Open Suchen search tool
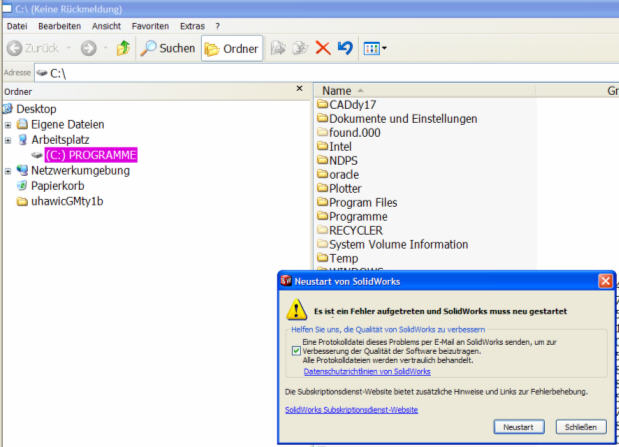Screen dimensions: 619x447 [168, 49]
